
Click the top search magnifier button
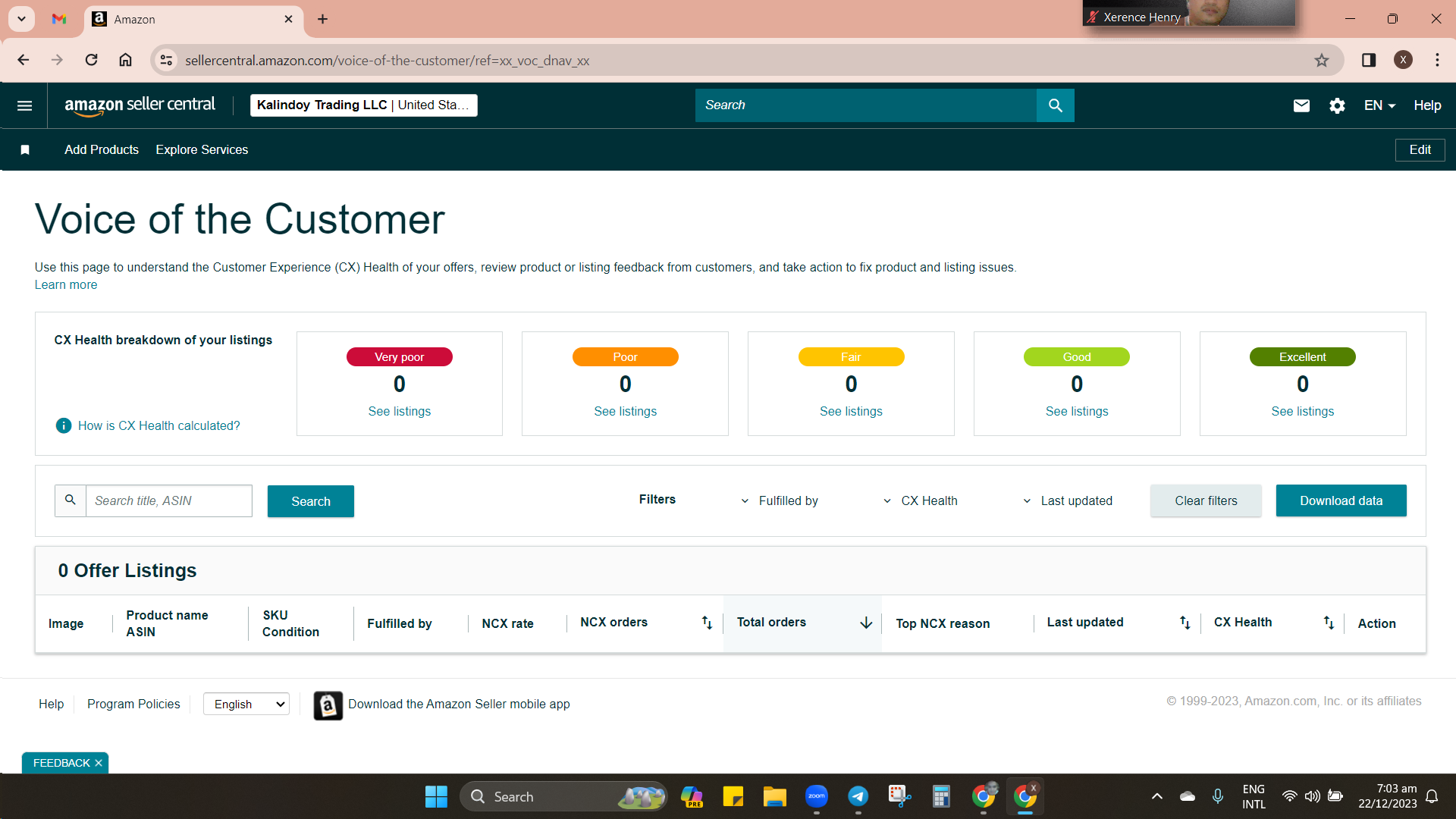tap(1055, 105)
